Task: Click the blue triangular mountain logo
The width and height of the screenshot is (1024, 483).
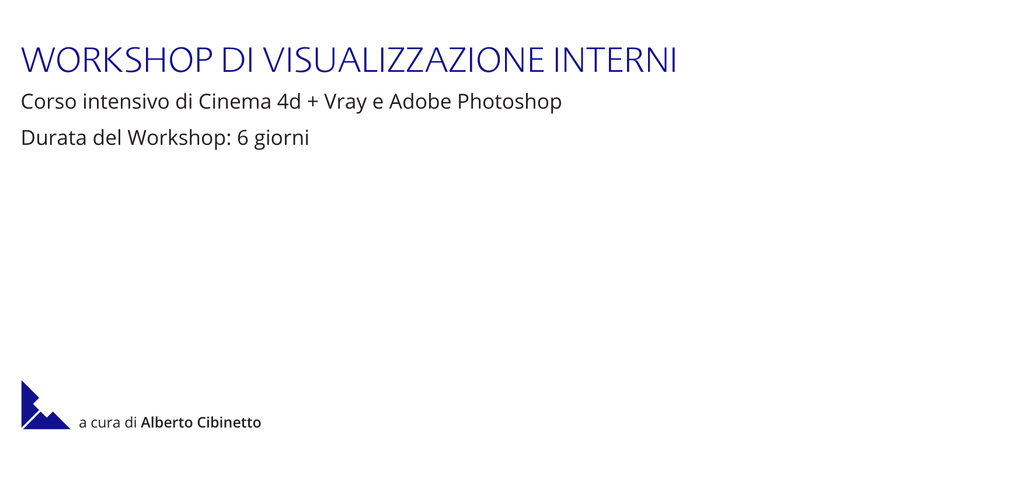Action: click(x=45, y=405)
